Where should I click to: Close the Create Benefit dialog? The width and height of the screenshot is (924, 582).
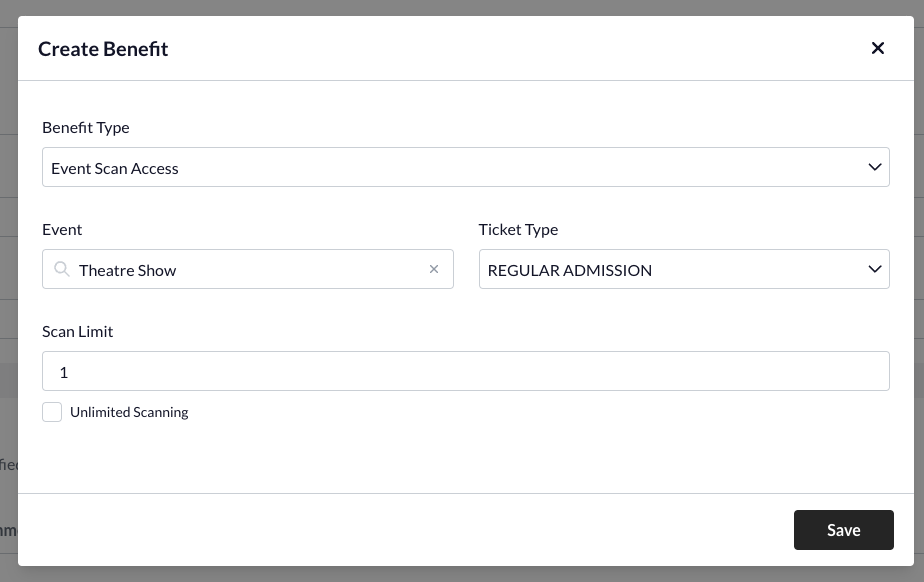[x=877, y=48]
